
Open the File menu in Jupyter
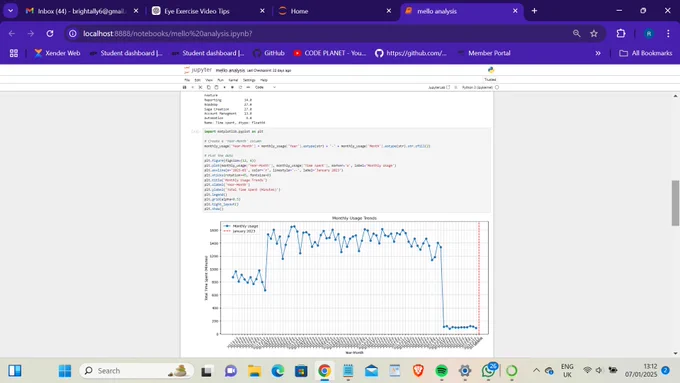(187, 80)
